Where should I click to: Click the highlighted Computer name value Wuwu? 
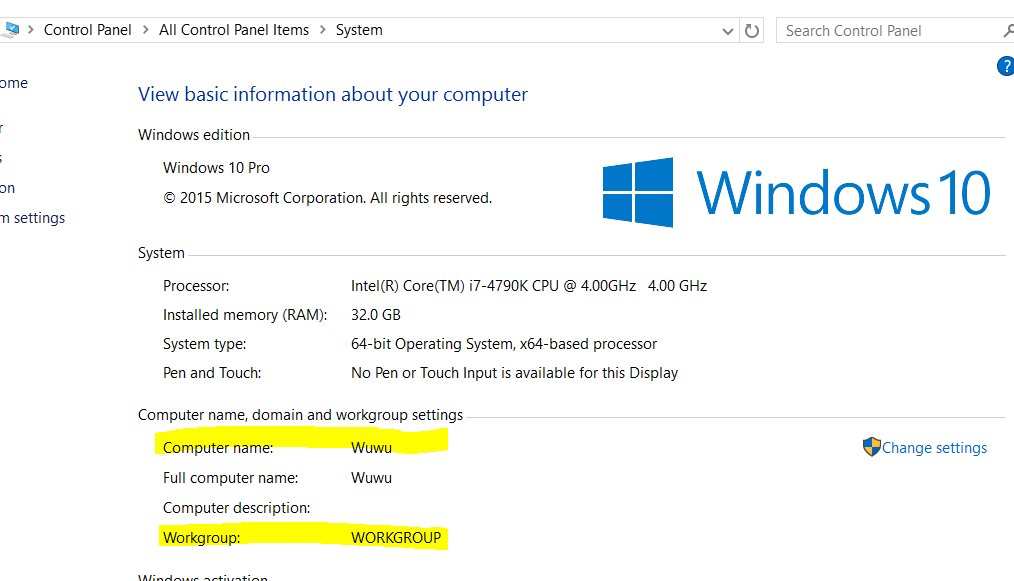tap(371, 448)
